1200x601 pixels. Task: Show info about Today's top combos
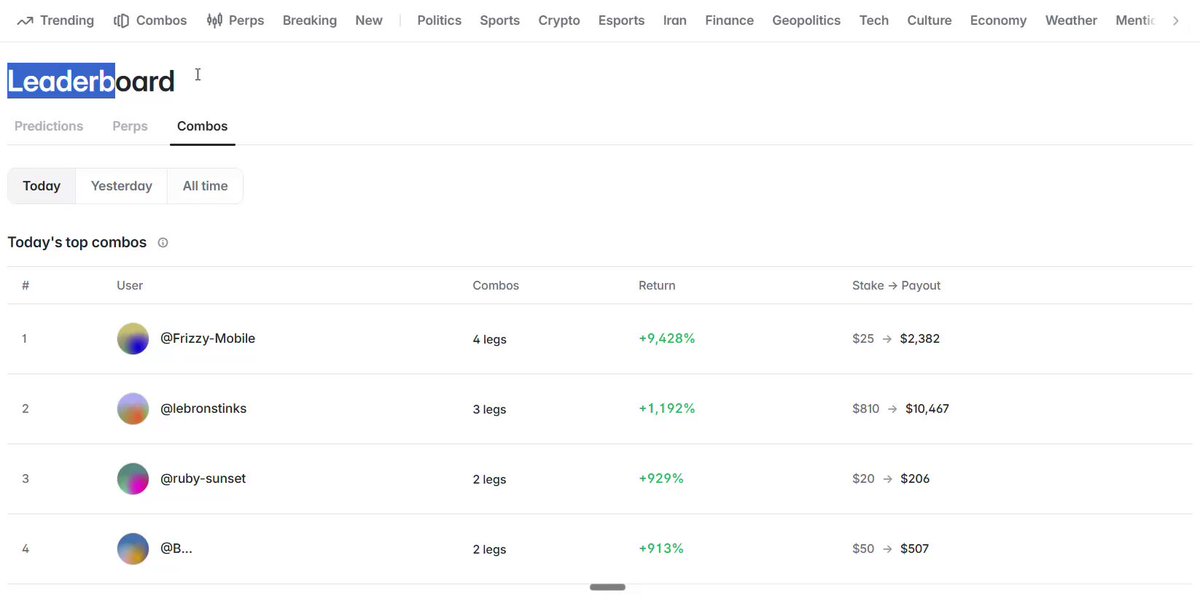point(163,243)
